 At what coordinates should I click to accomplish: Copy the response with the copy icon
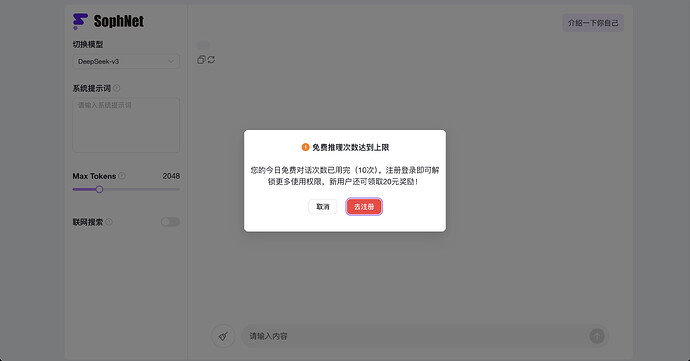(201, 59)
